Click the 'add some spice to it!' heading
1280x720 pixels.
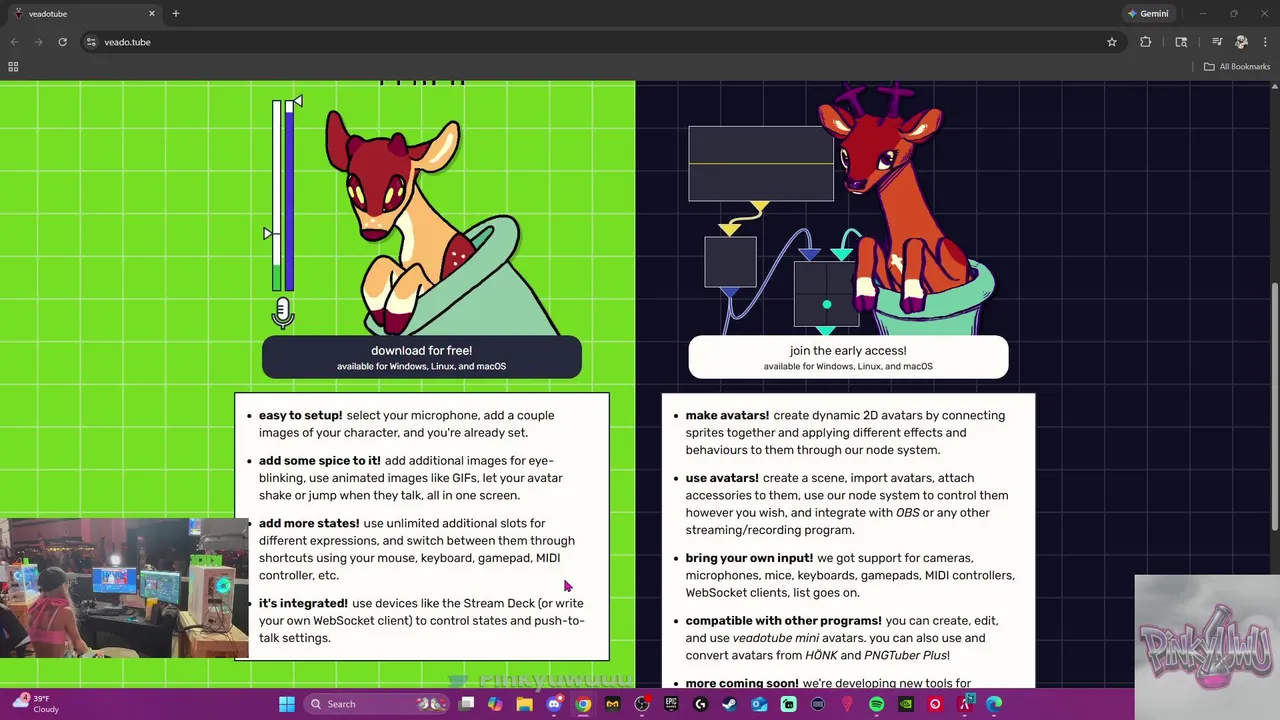[x=320, y=460]
